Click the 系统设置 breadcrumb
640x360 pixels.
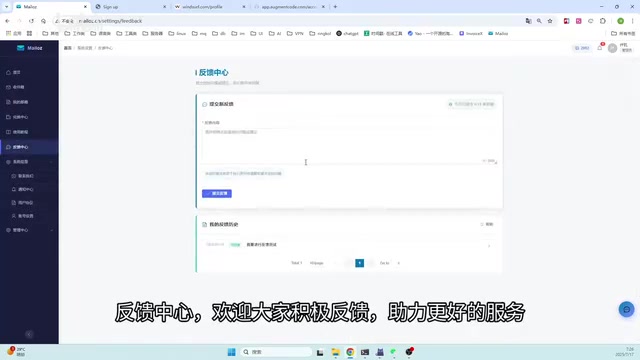84,48
